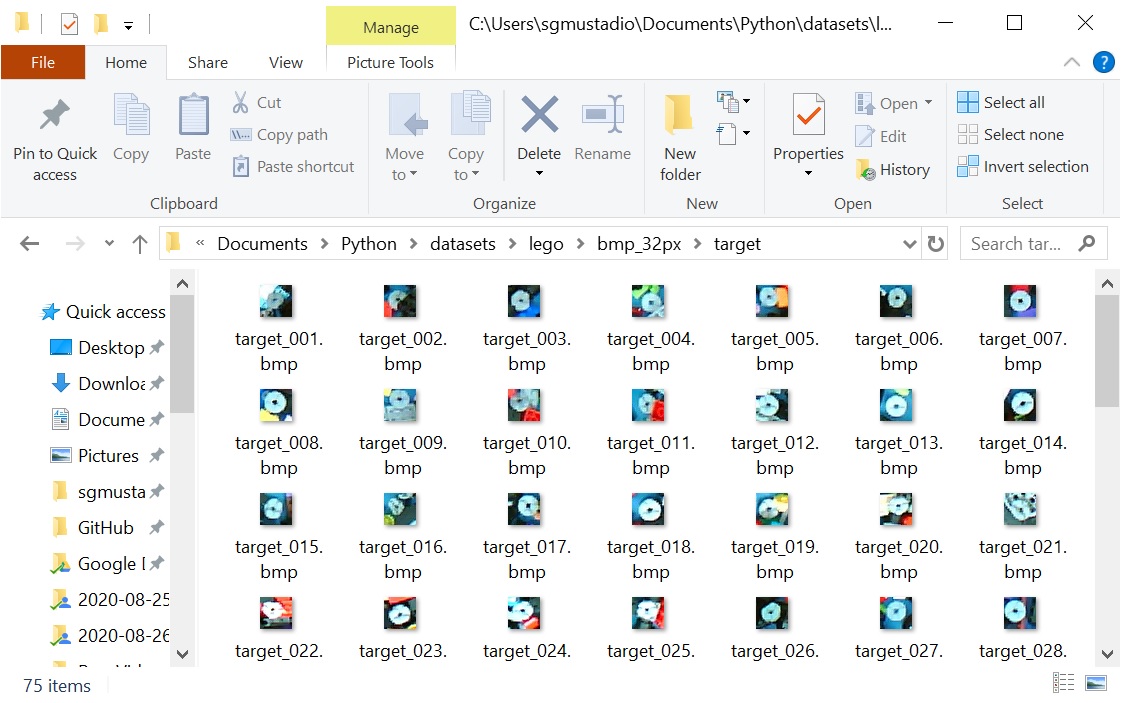Image resolution: width=1121 pixels, height=703 pixels.
Task: Collapse the ribbon using the chevron
Action: pyautogui.click(x=1072, y=62)
